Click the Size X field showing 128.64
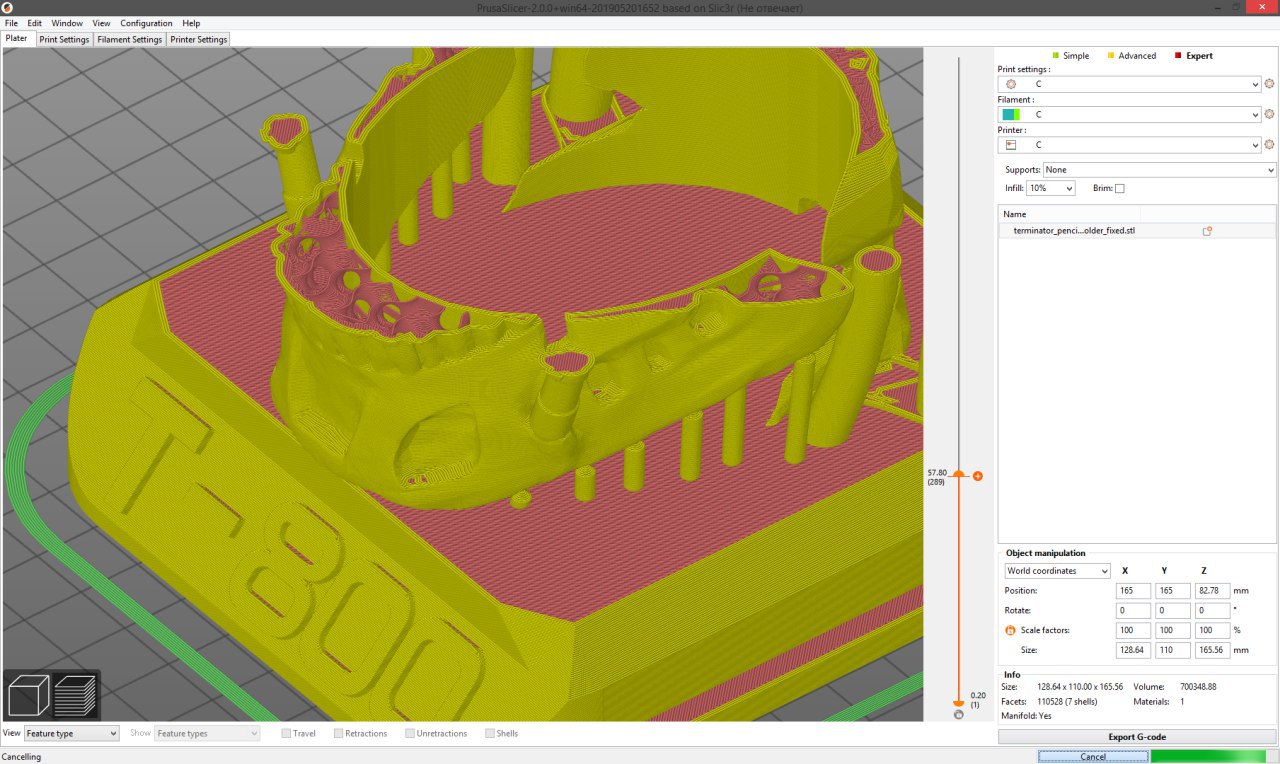This screenshot has width=1280, height=764. [x=1133, y=651]
